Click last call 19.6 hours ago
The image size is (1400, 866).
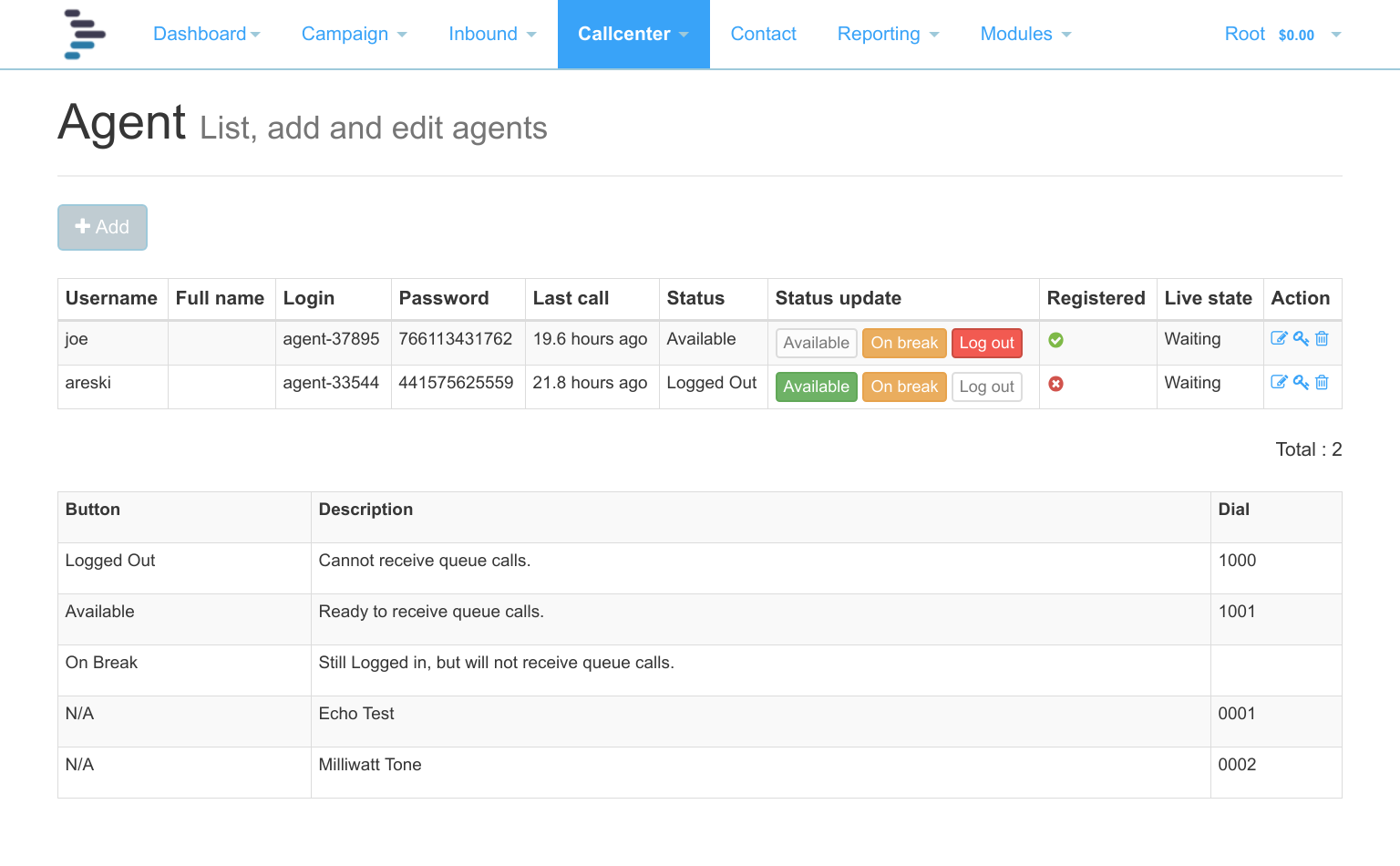tap(590, 339)
